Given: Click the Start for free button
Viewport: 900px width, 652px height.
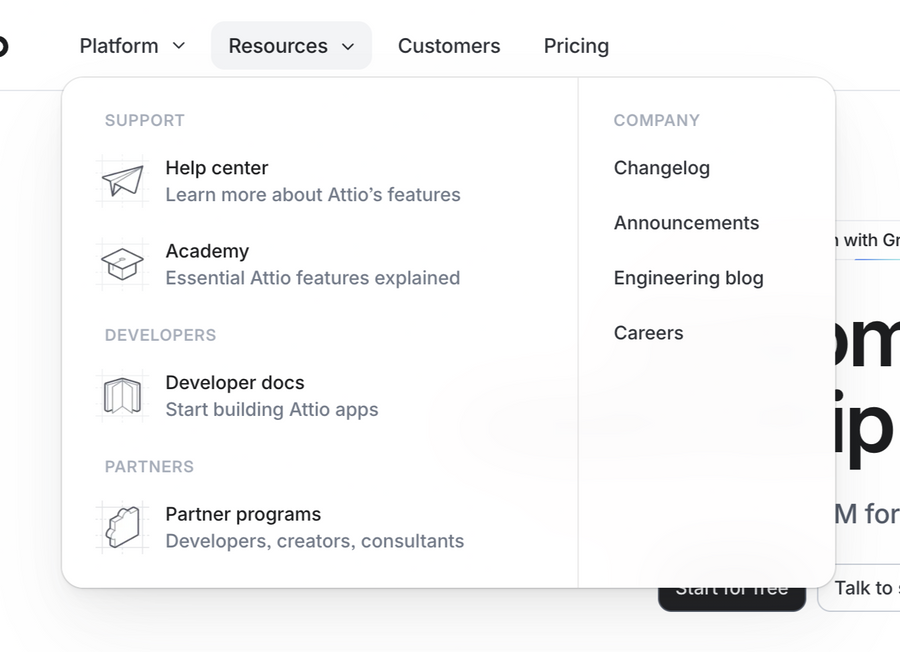Looking at the screenshot, I should point(732,588).
